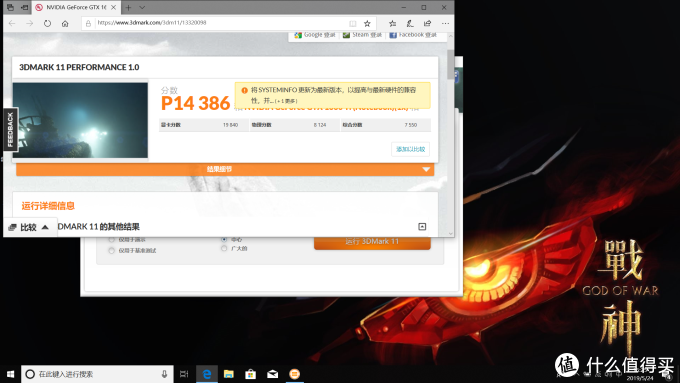
Task: Open File Explorer from taskbar
Action: click(x=229, y=374)
